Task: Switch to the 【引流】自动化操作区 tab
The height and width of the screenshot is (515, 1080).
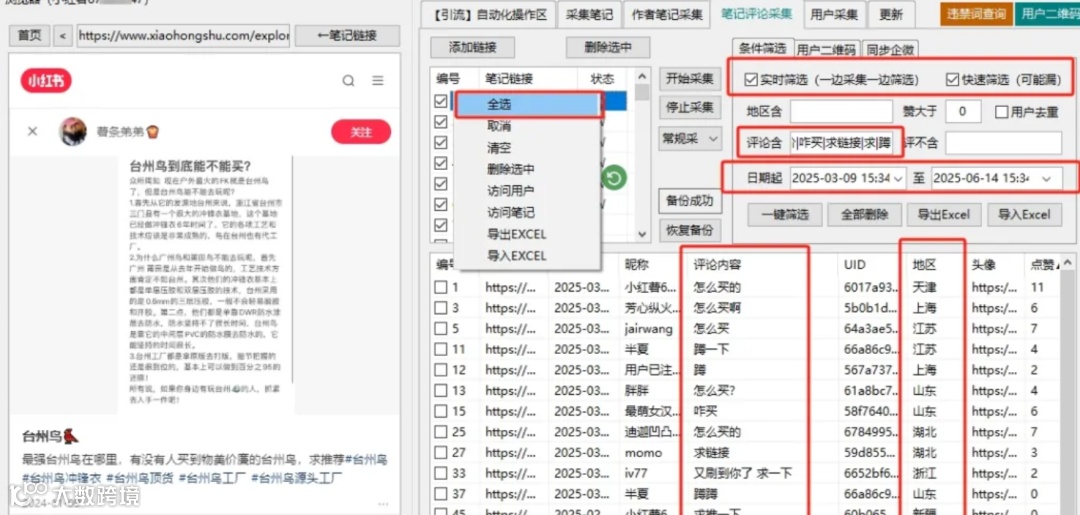Action: [490, 14]
